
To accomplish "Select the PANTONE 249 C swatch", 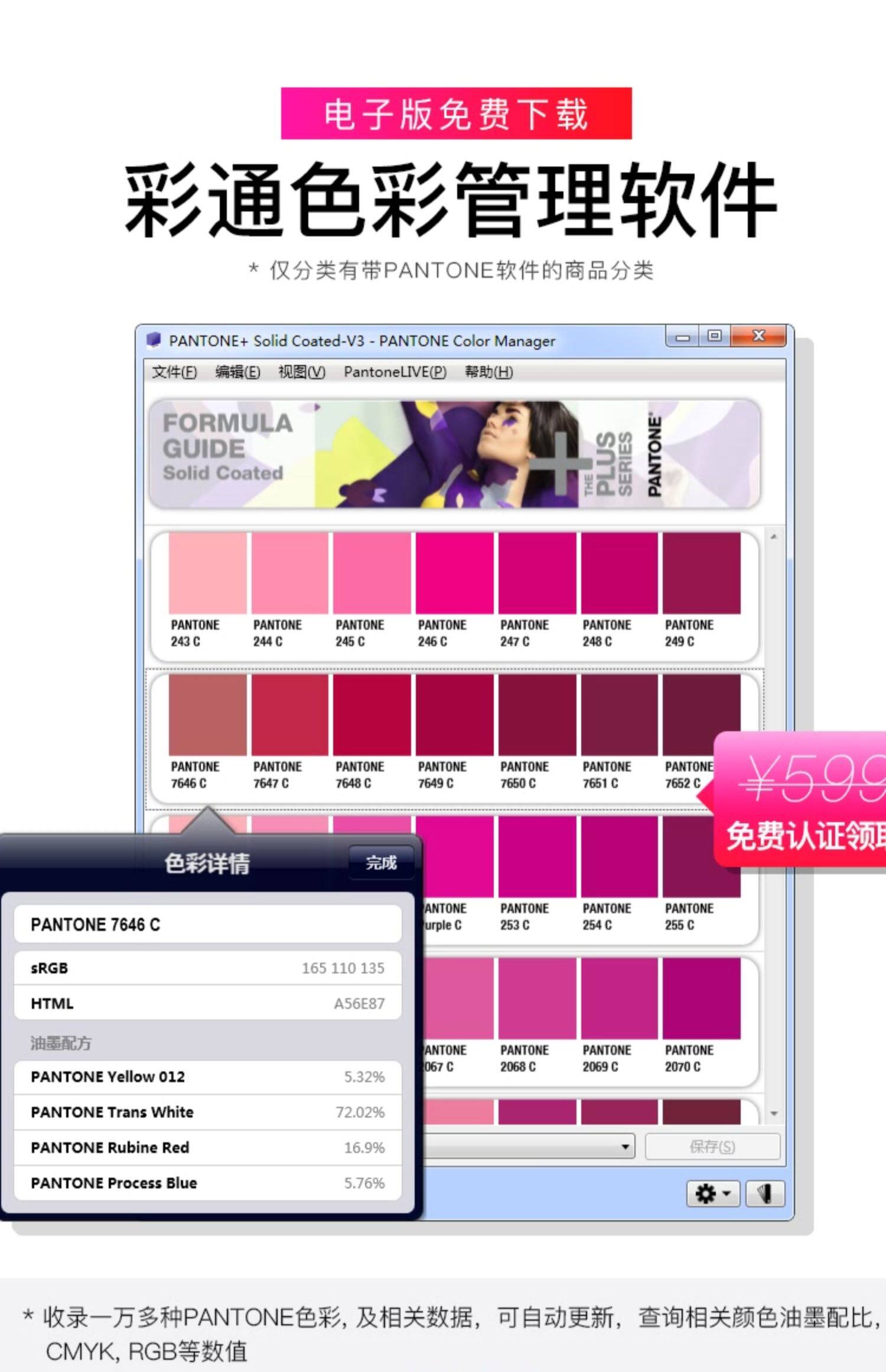I will point(702,573).
